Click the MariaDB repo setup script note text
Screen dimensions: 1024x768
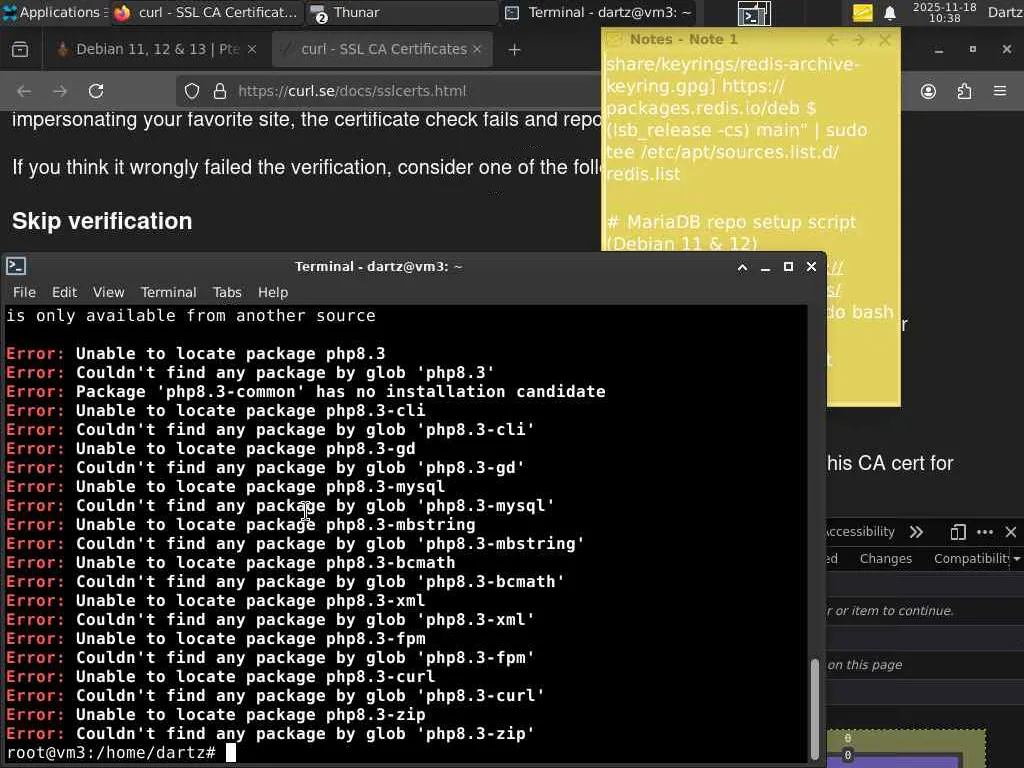click(731, 232)
